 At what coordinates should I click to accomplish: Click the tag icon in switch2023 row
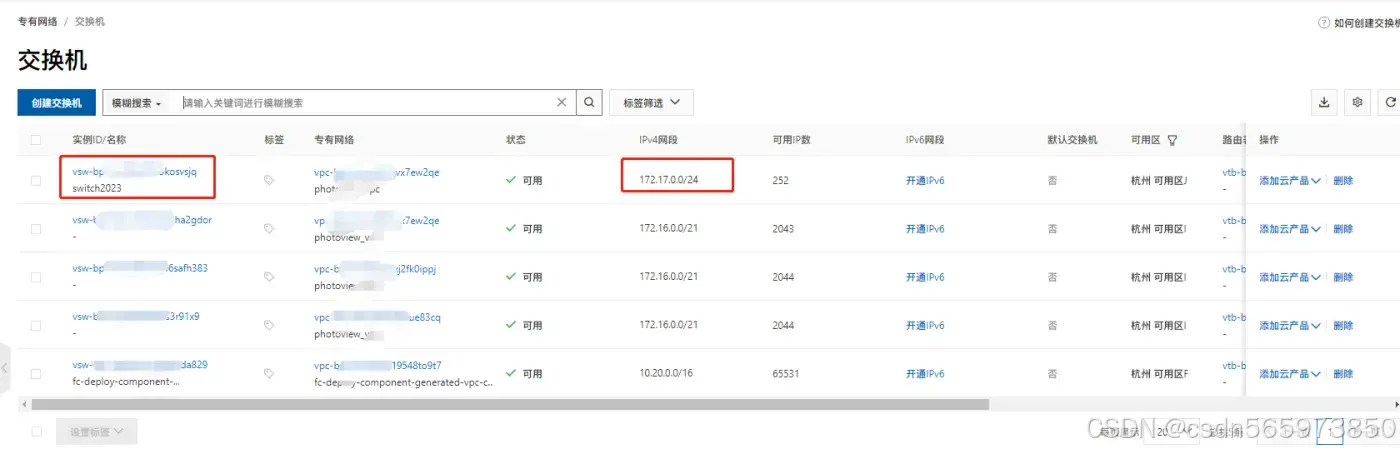pyautogui.click(x=269, y=181)
